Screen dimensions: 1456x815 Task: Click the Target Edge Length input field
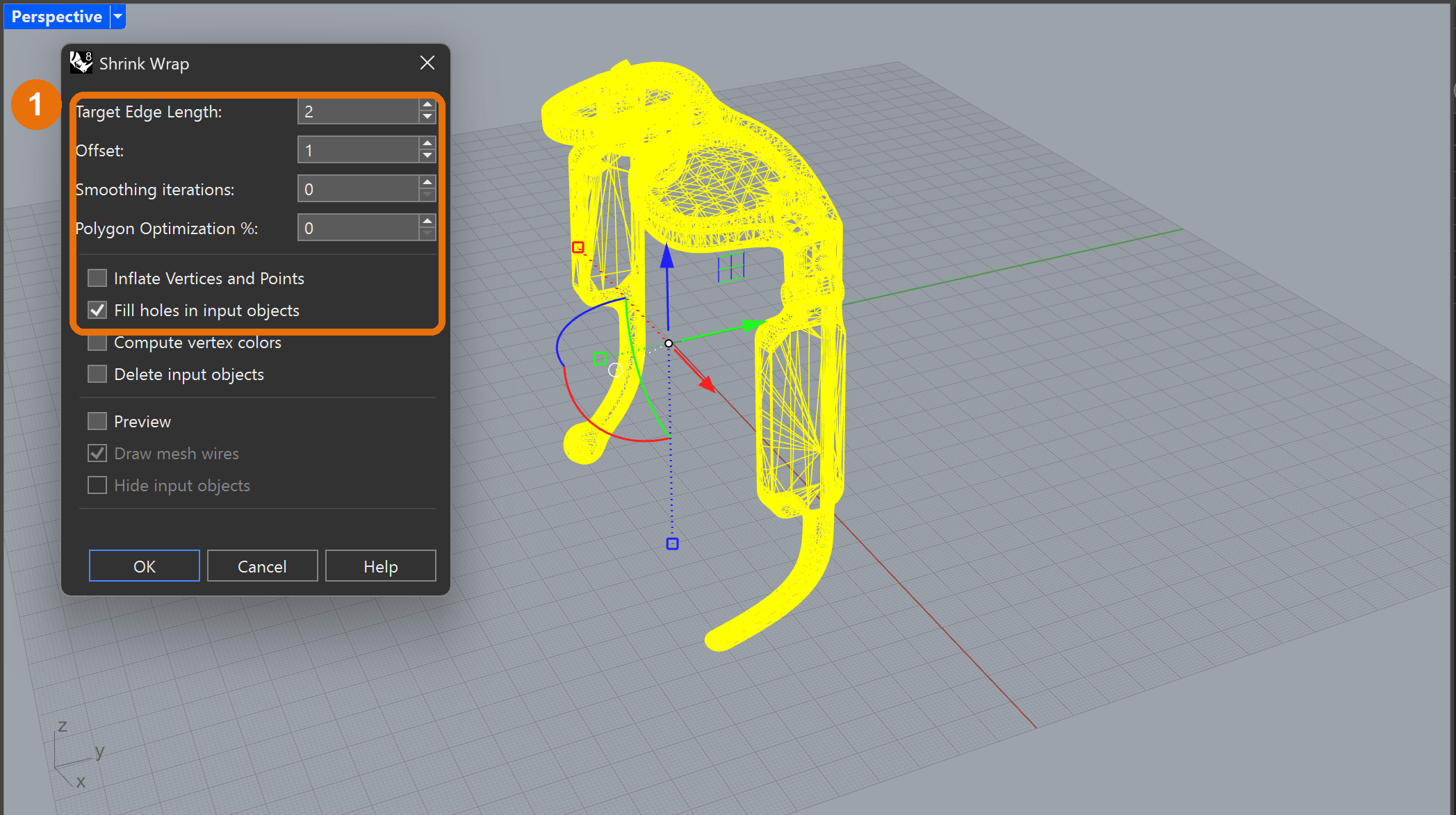click(358, 111)
